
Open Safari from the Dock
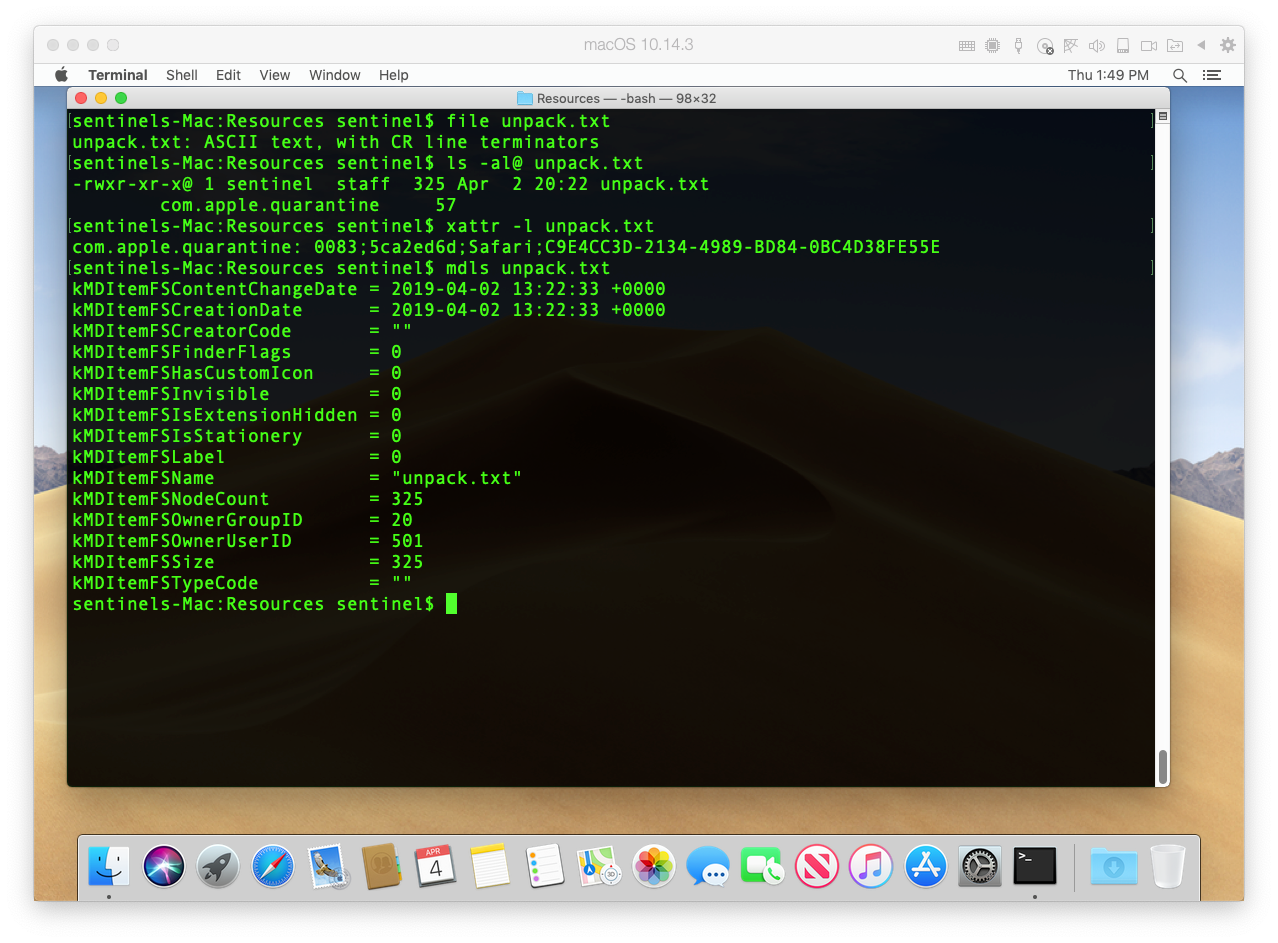[272, 866]
